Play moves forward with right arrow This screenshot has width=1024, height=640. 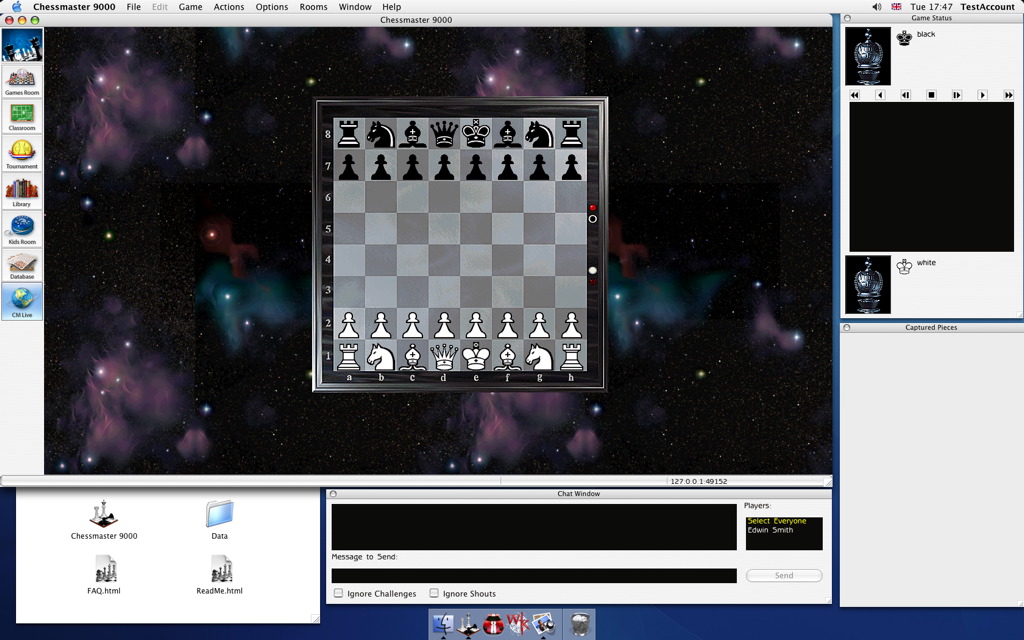coord(982,95)
